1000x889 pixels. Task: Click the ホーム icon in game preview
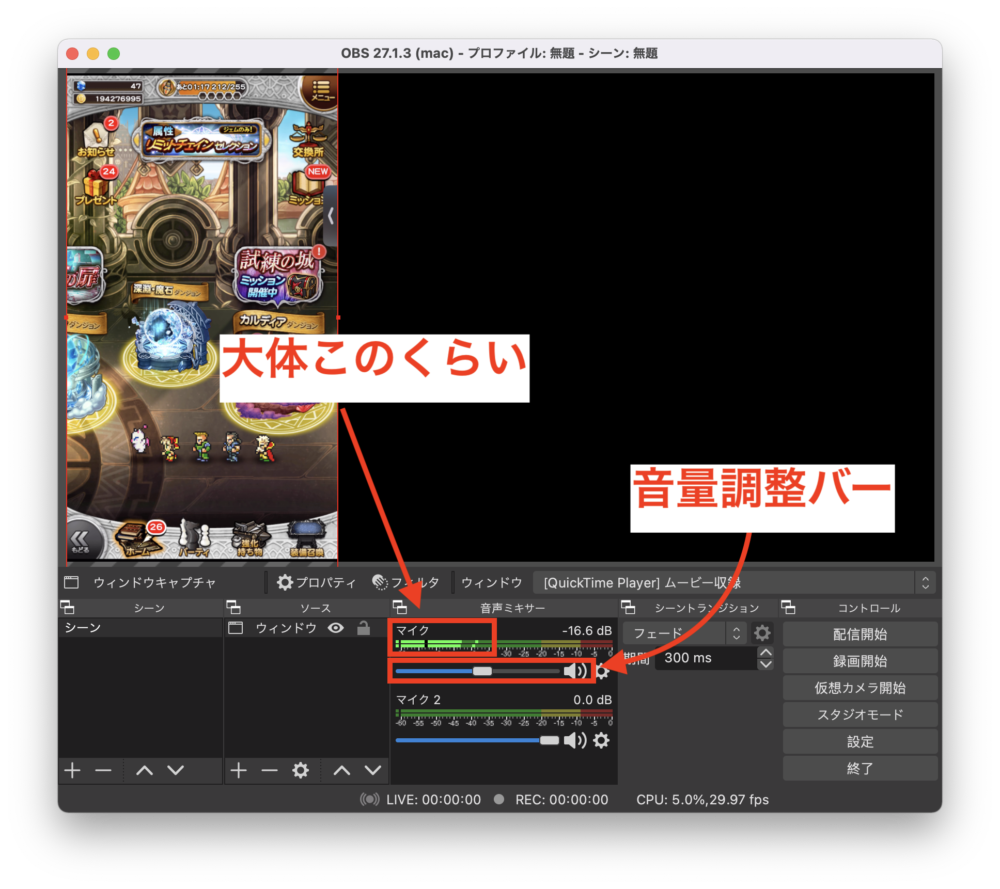click(138, 540)
